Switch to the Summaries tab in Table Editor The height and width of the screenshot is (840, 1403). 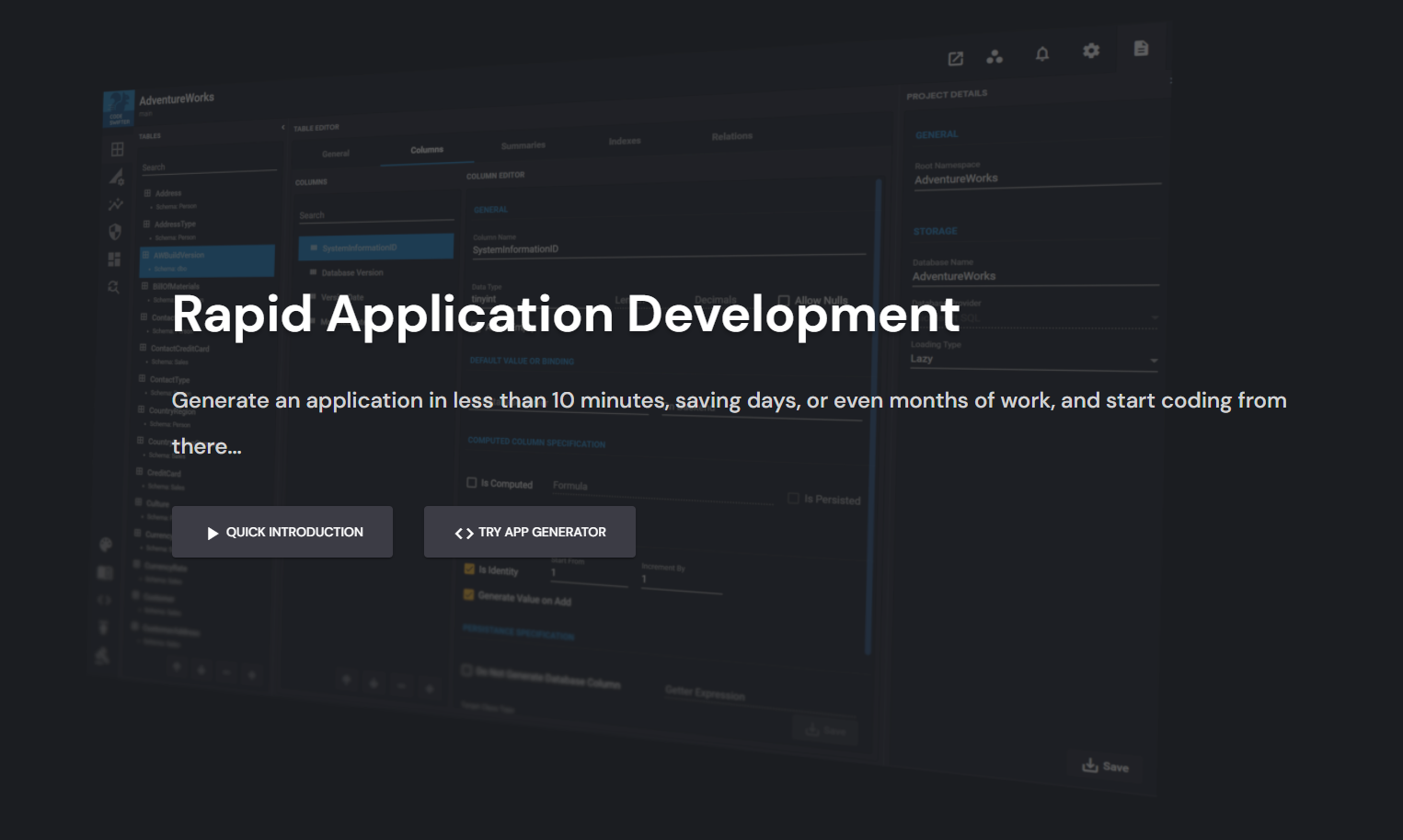click(x=523, y=145)
